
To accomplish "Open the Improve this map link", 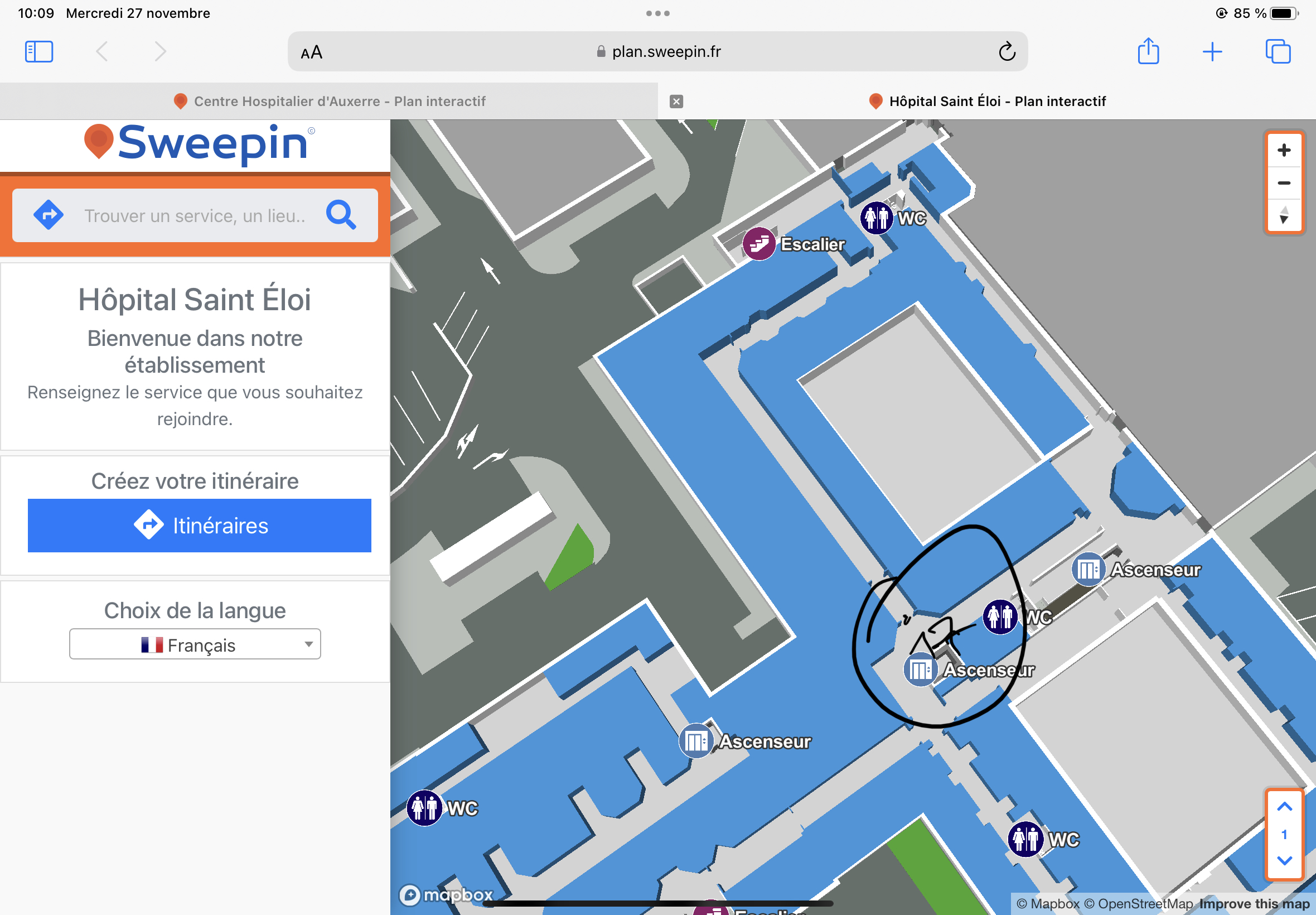I will (x=1254, y=904).
